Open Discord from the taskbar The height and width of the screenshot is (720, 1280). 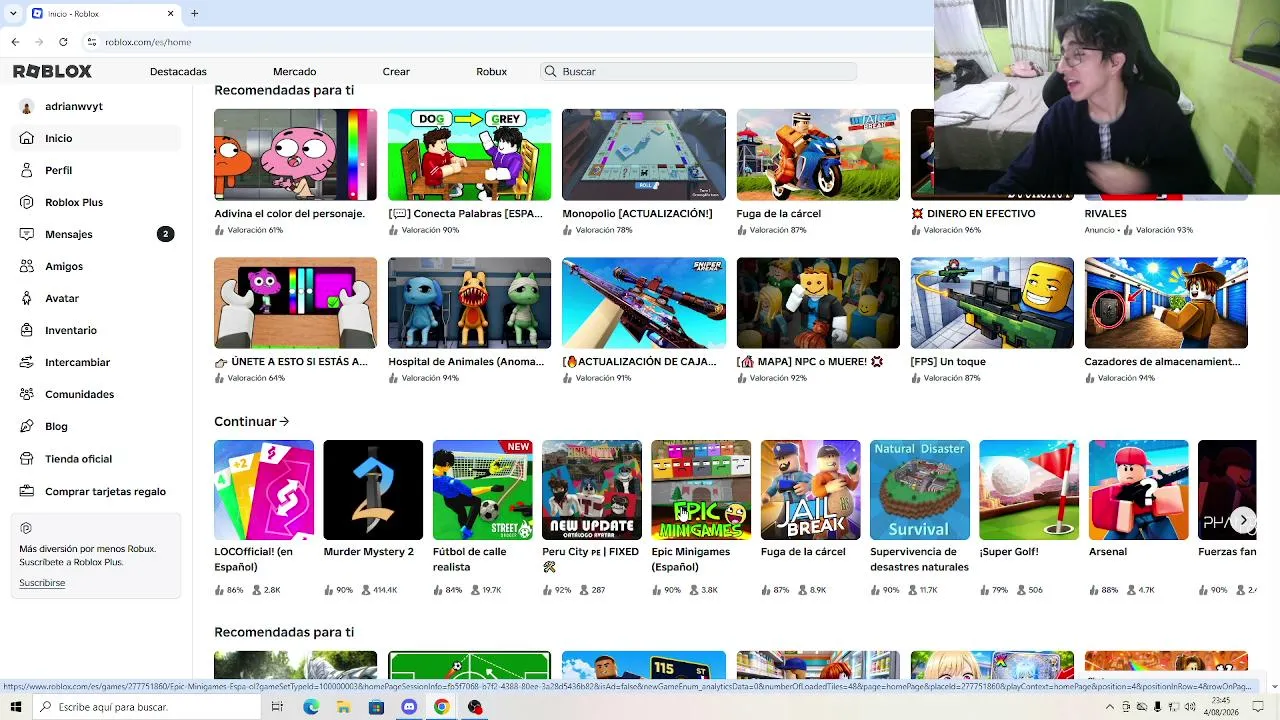click(409, 707)
